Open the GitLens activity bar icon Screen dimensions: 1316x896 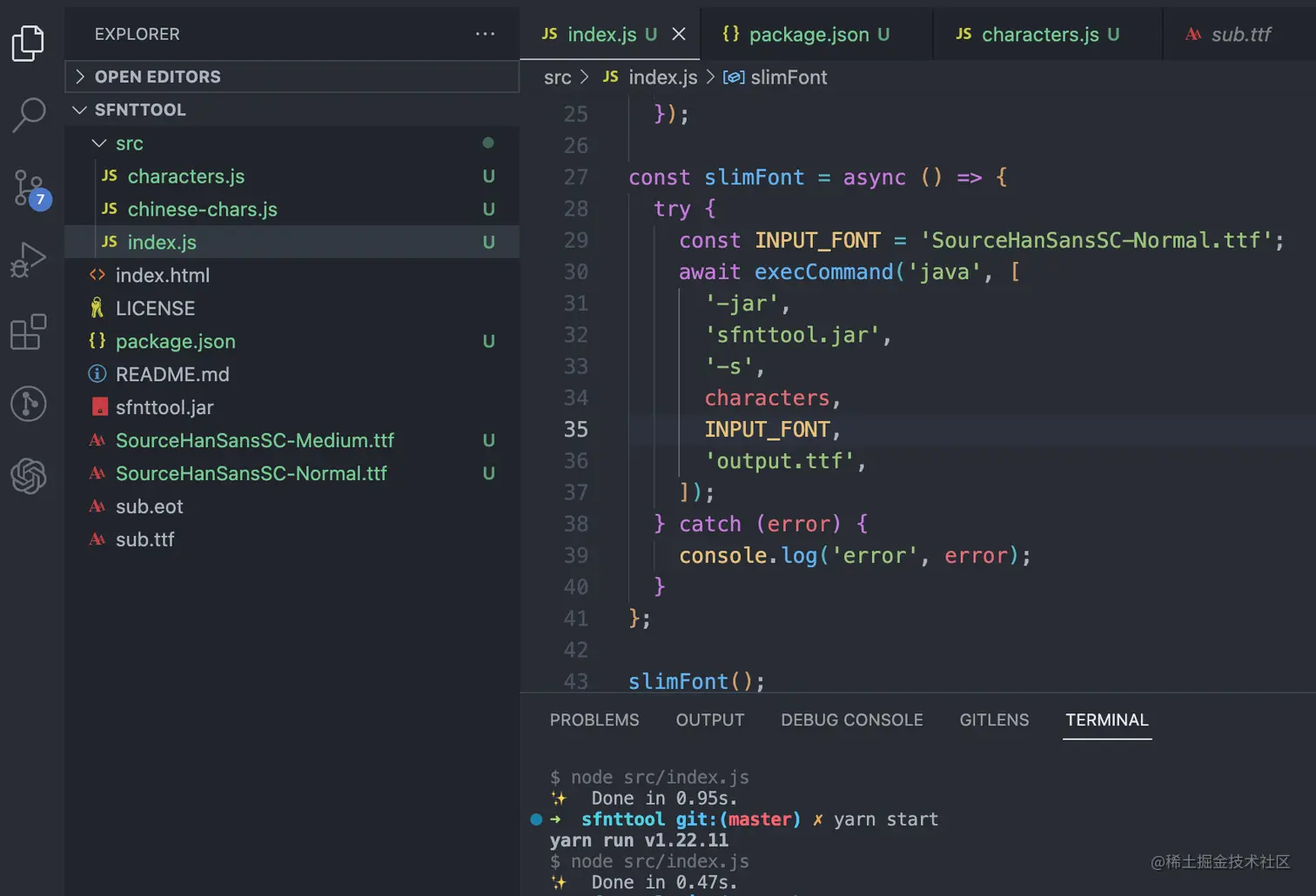click(x=28, y=404)
